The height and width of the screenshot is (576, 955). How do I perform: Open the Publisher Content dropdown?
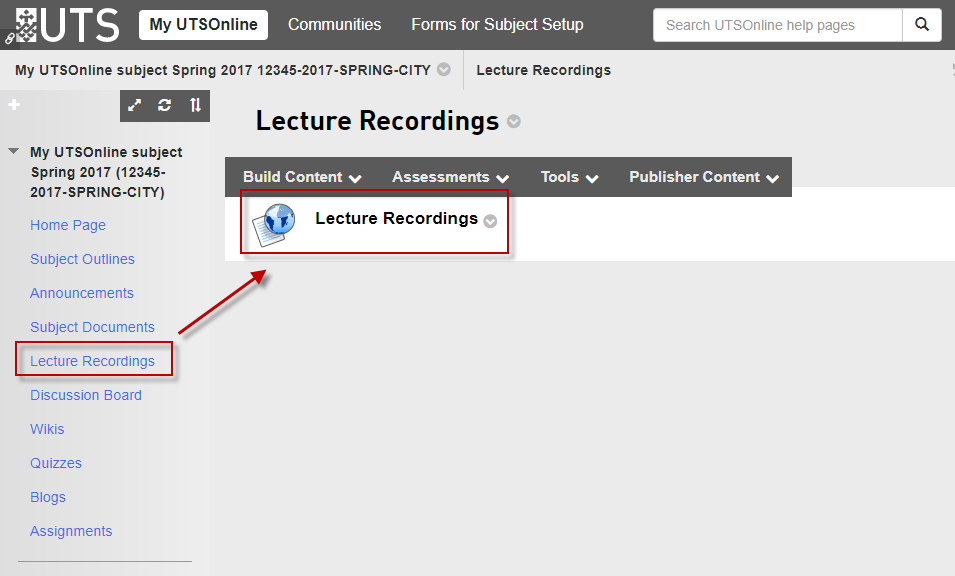click(x=704, y=177)
